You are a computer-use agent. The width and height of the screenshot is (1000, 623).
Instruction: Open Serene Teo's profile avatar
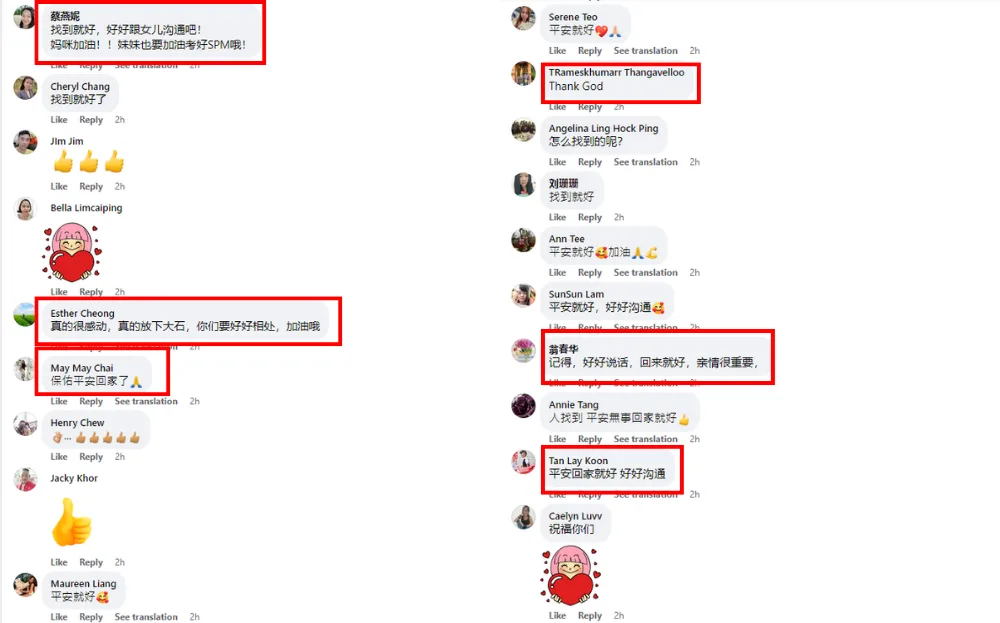click(523, 18)
